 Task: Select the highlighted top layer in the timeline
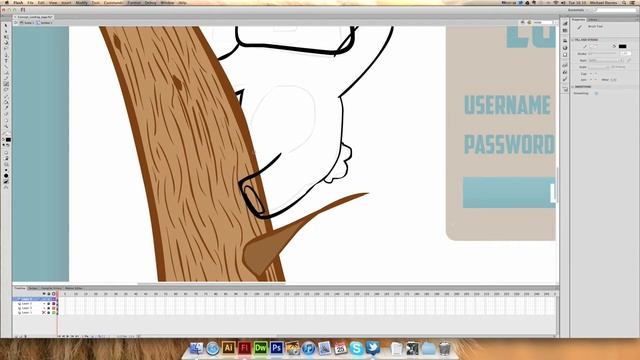(x=27, y=299)
